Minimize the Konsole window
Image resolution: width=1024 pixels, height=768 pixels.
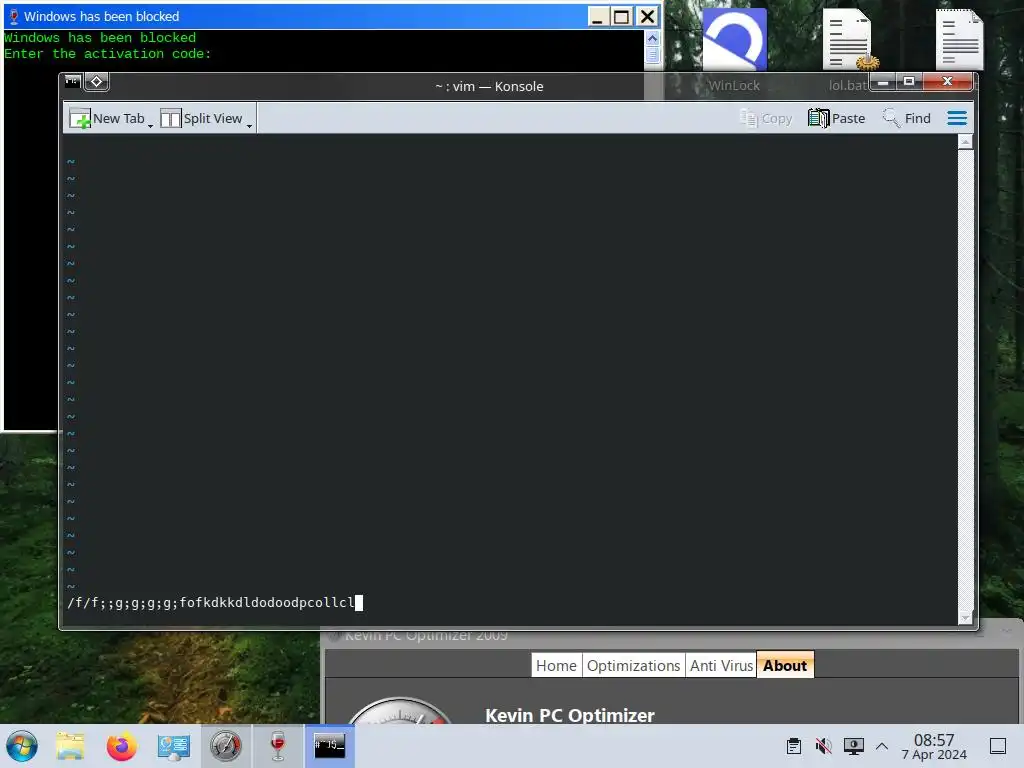[x=883, y=82]
